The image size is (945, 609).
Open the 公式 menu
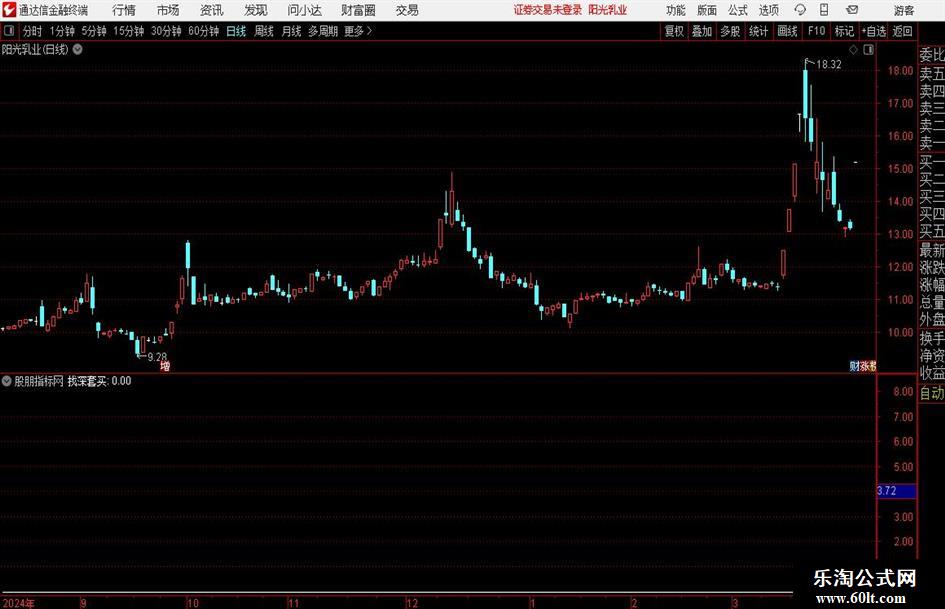pyautogui.click(x=737, y=10)
